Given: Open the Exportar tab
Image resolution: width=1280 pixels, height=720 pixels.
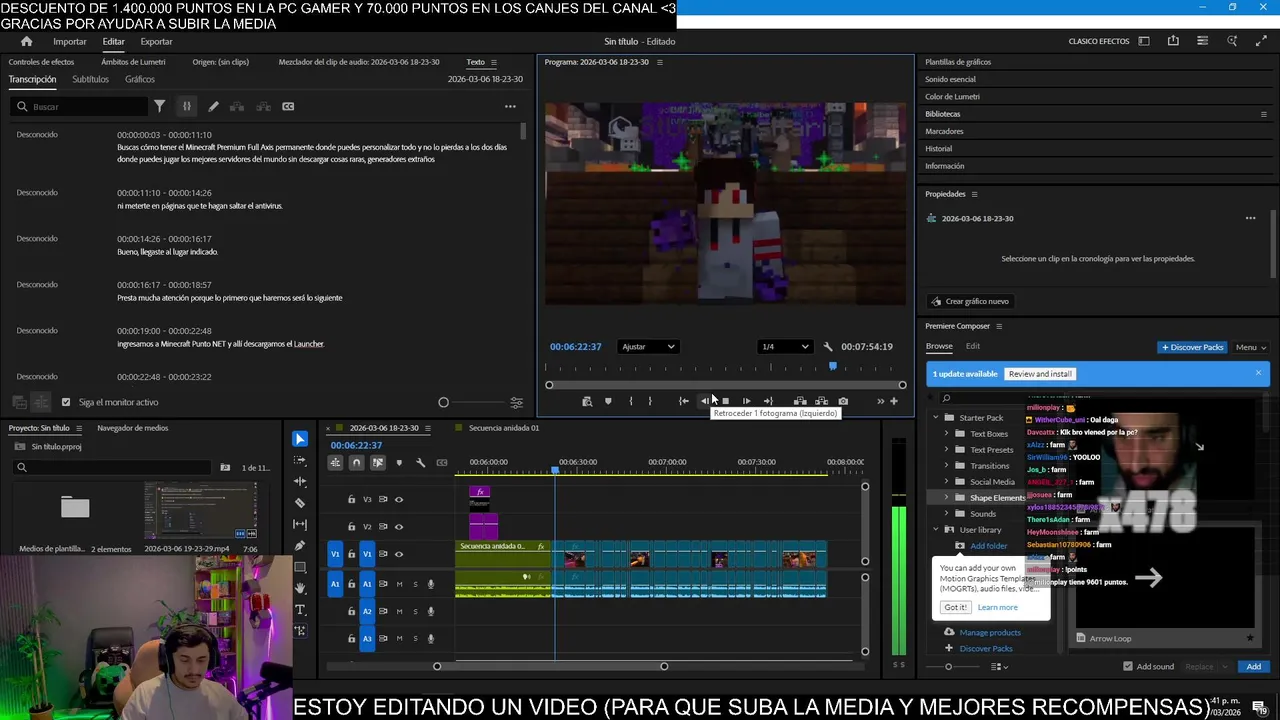Looking at the screenshot, I should click(x=156, y=41).
